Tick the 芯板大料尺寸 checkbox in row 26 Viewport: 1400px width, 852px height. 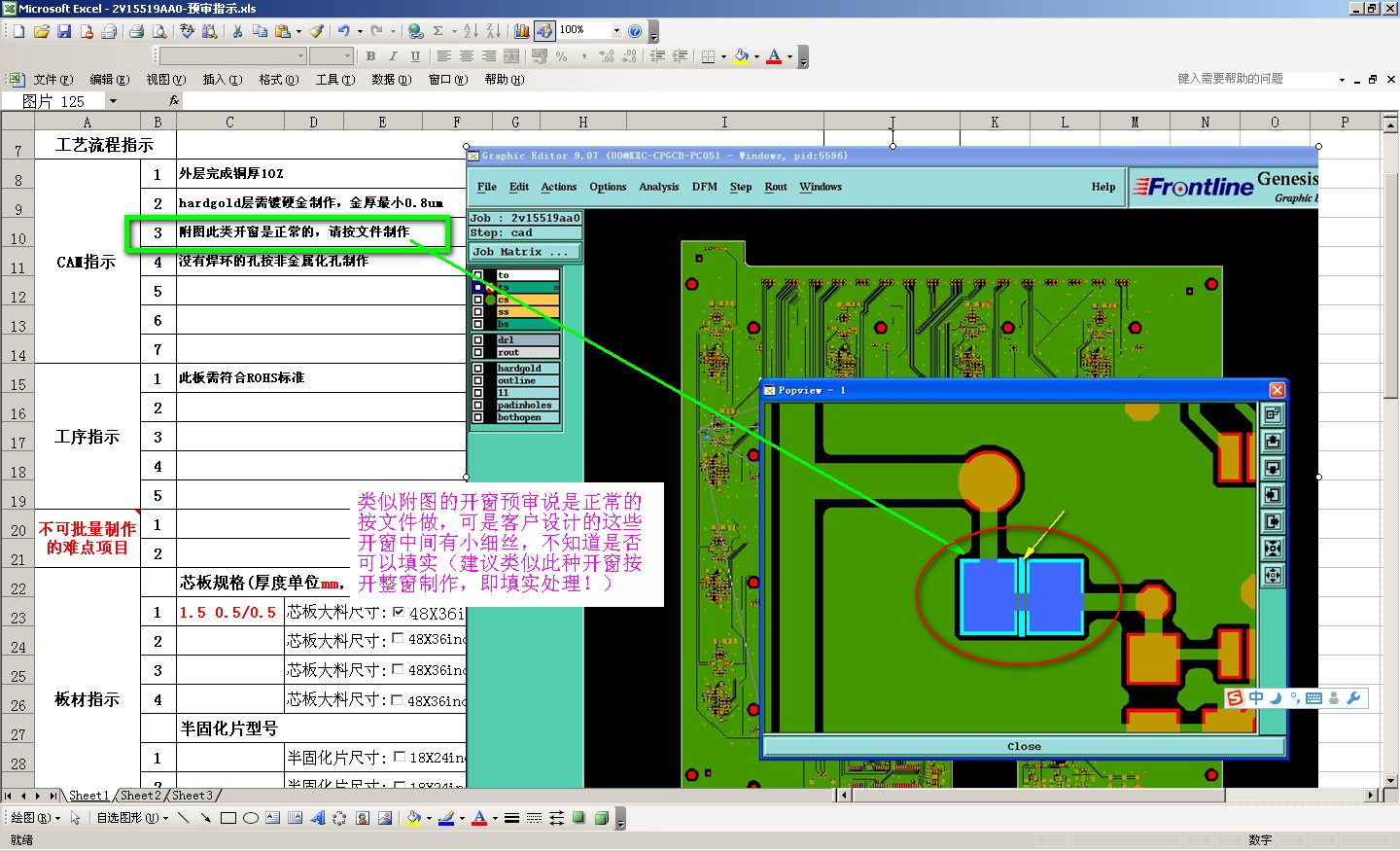[x=397, y=698]
